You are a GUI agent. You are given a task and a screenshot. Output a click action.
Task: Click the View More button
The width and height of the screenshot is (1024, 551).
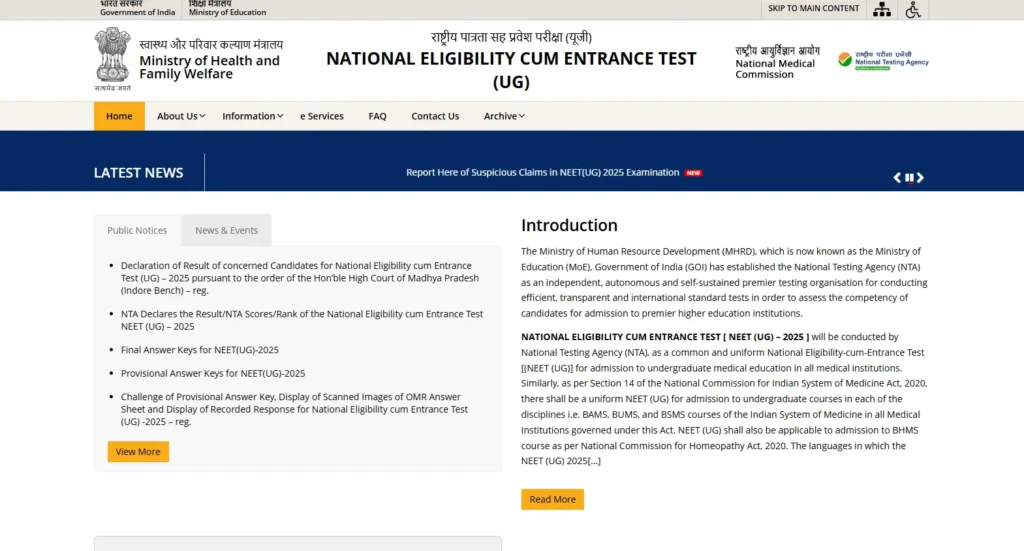(x=138, y=452)
